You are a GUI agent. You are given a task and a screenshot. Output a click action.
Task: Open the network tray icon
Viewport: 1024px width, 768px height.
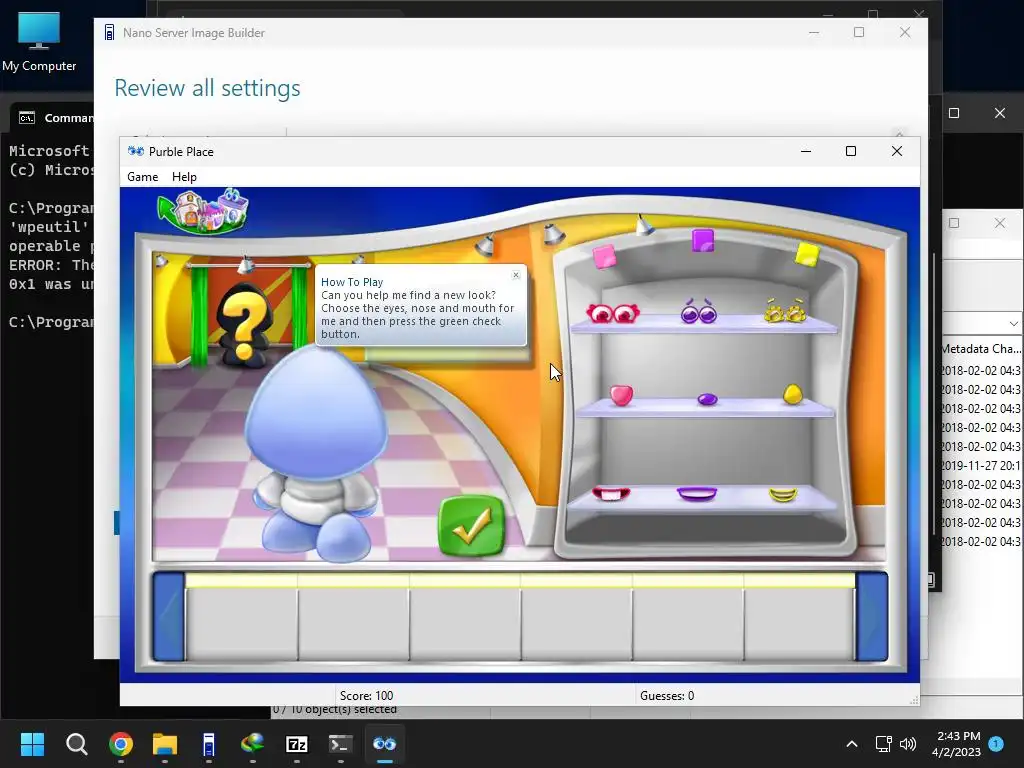tap(883, 744)
